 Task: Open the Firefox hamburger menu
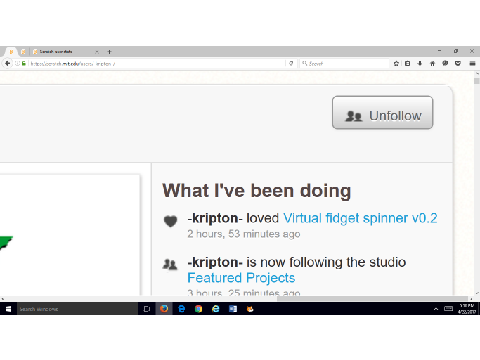pos(472,63)
